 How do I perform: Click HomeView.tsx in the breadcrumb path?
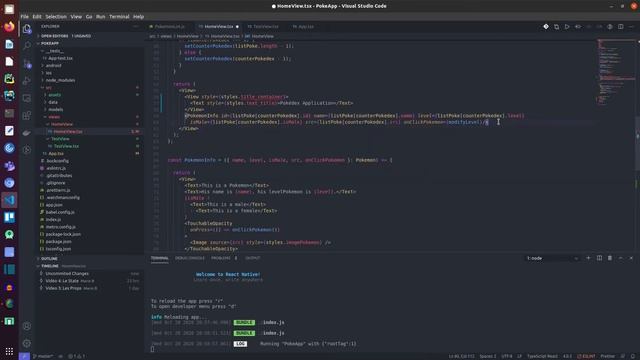pos(224,36)
